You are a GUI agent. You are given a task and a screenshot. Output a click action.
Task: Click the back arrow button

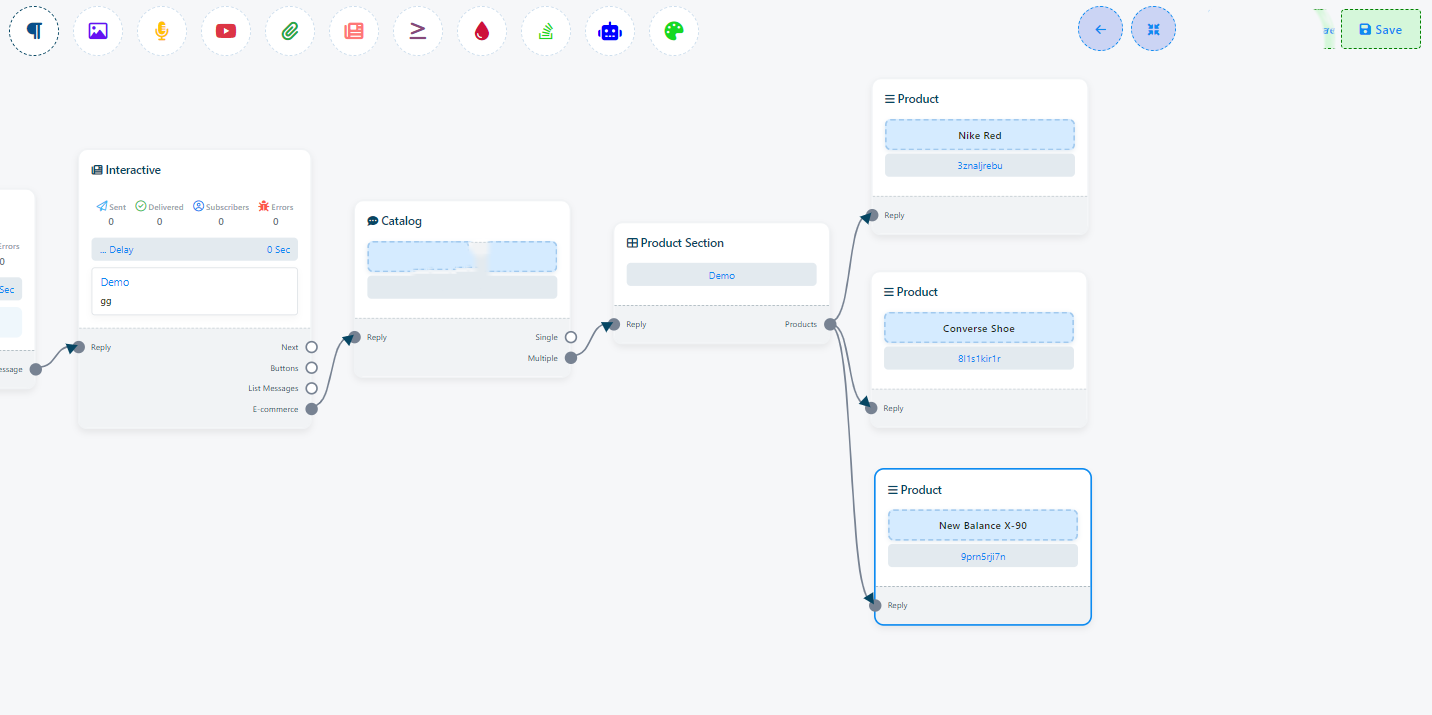pyautogui.click(x=1100, y=29)
